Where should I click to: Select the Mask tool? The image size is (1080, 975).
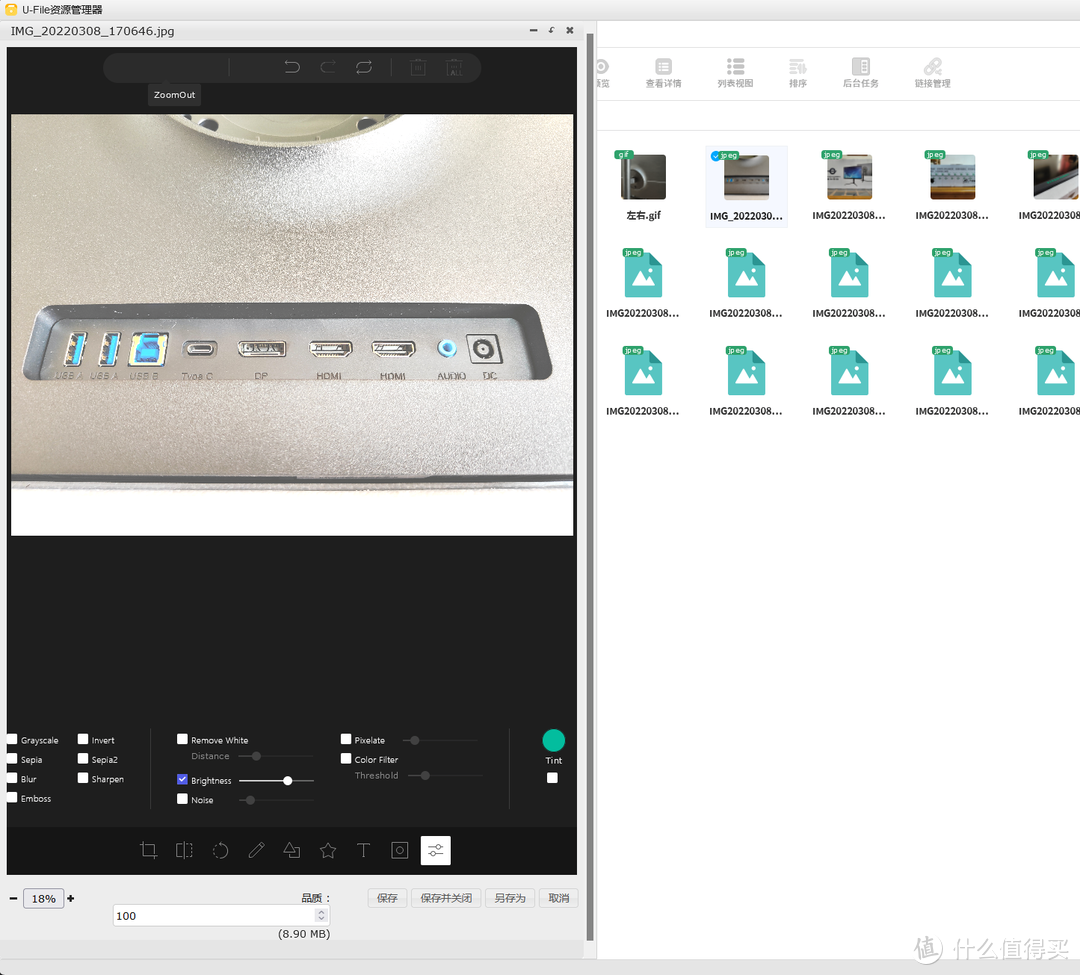(399, 850)
